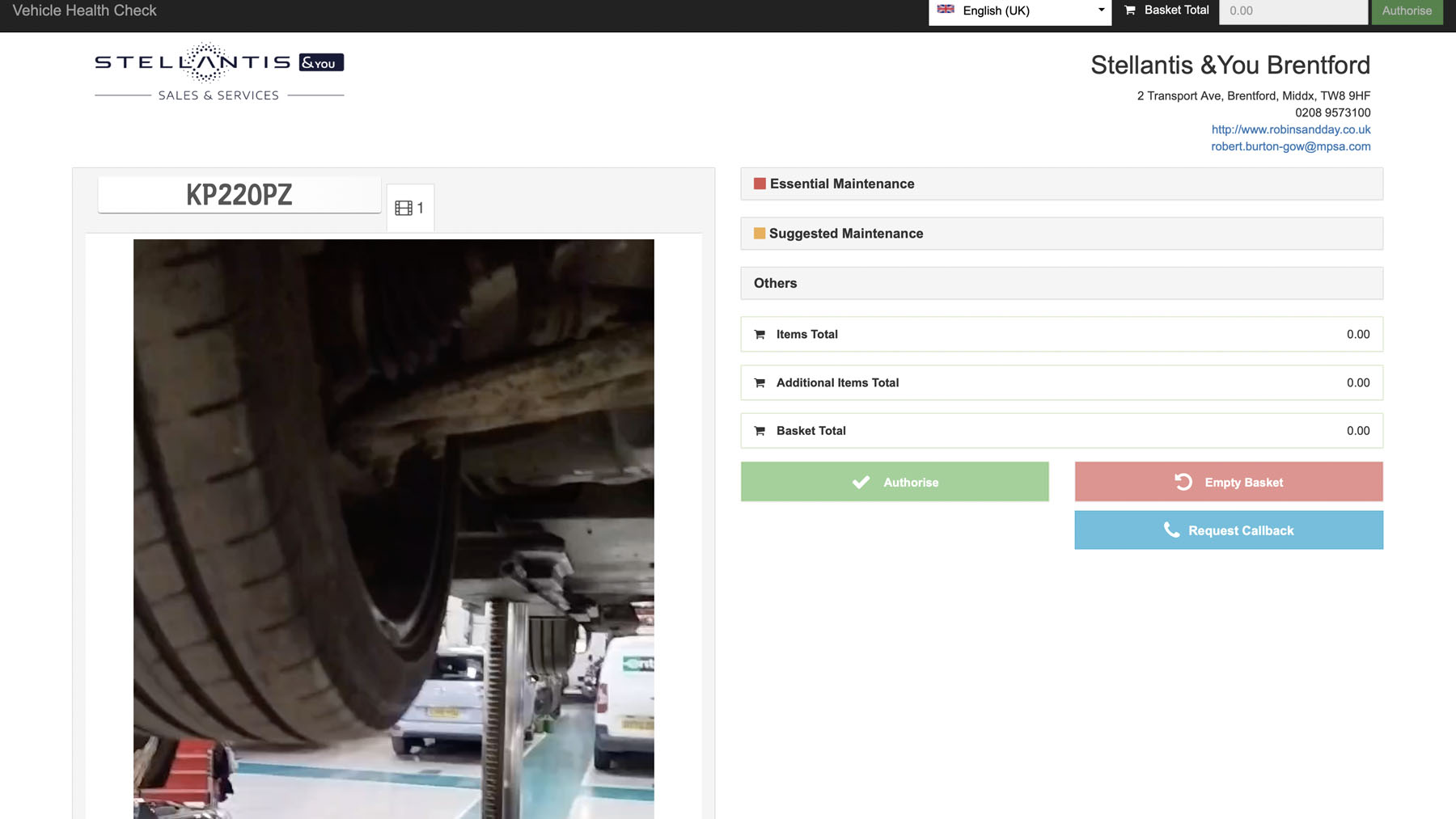1456x819 pixels.
Task: Open the video tab with film icon
Action: [410, 208]
